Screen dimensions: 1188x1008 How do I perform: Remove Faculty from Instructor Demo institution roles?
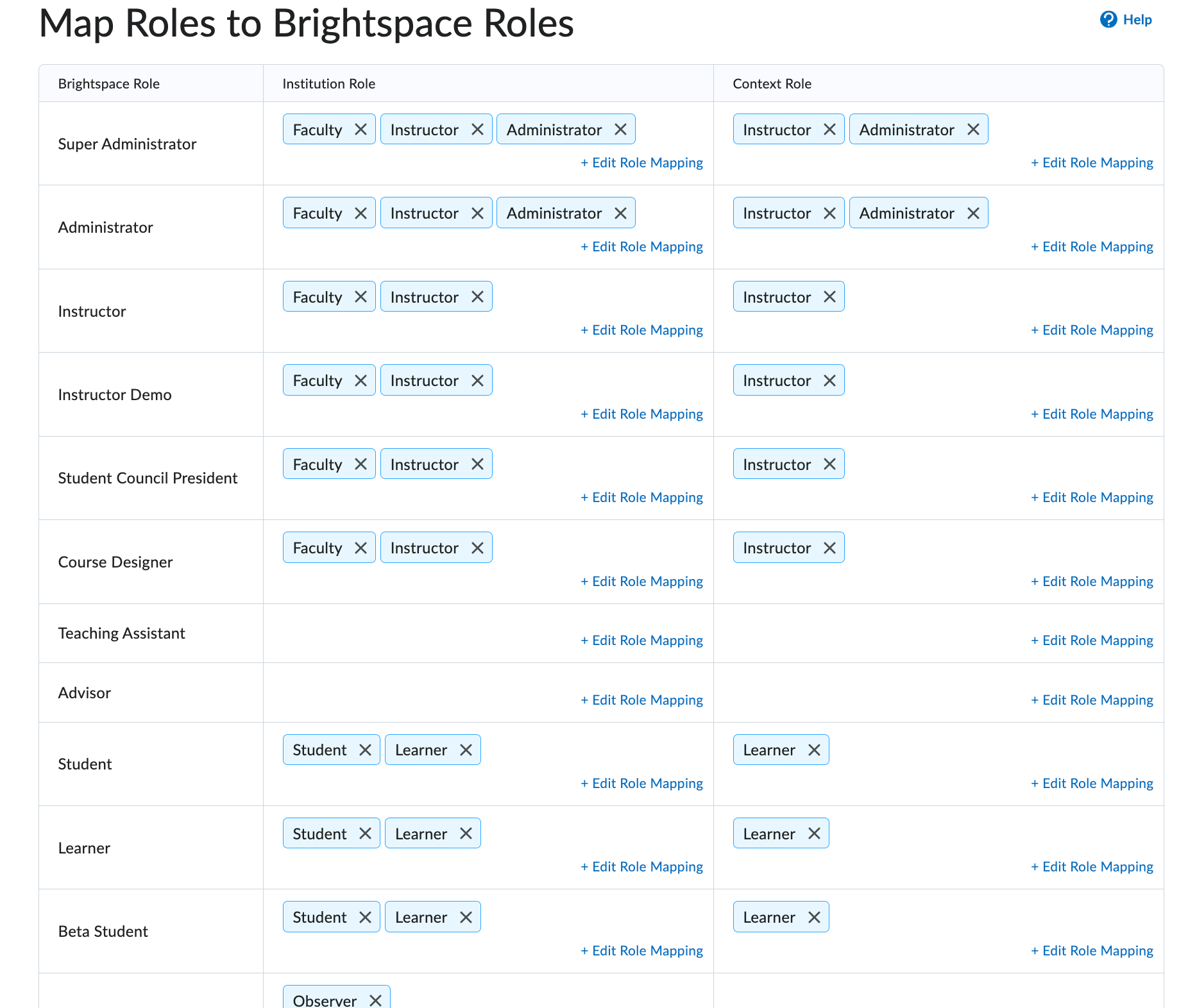[361, 380]
